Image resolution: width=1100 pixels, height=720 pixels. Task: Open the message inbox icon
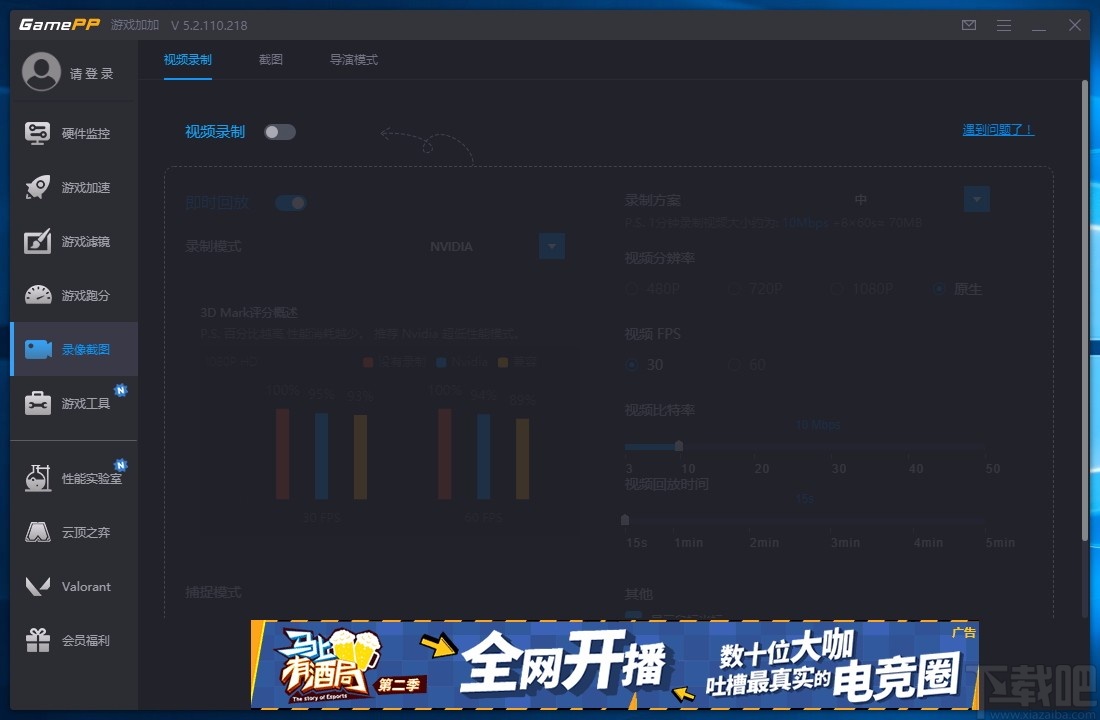968,25
